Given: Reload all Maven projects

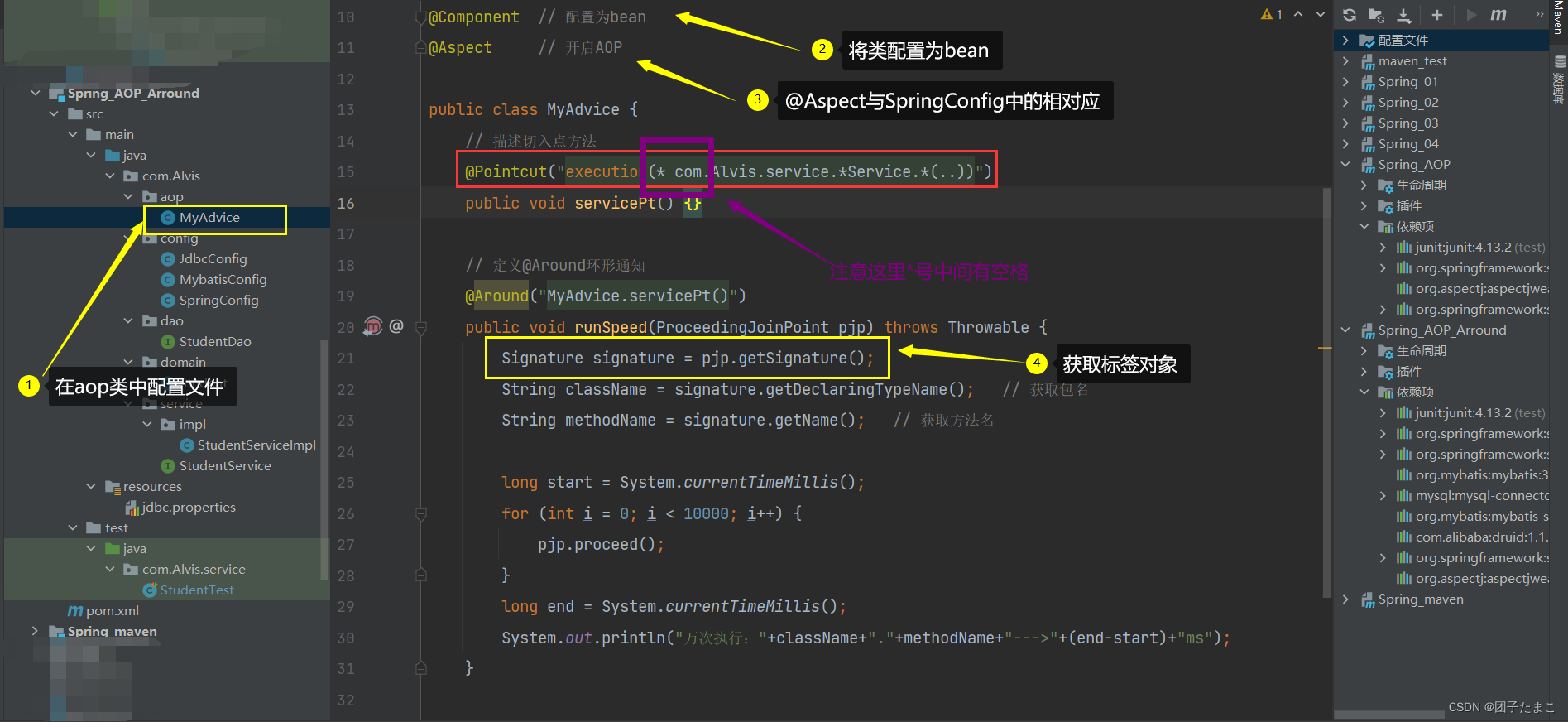Looking at the screenshot, I should 1350,15.
